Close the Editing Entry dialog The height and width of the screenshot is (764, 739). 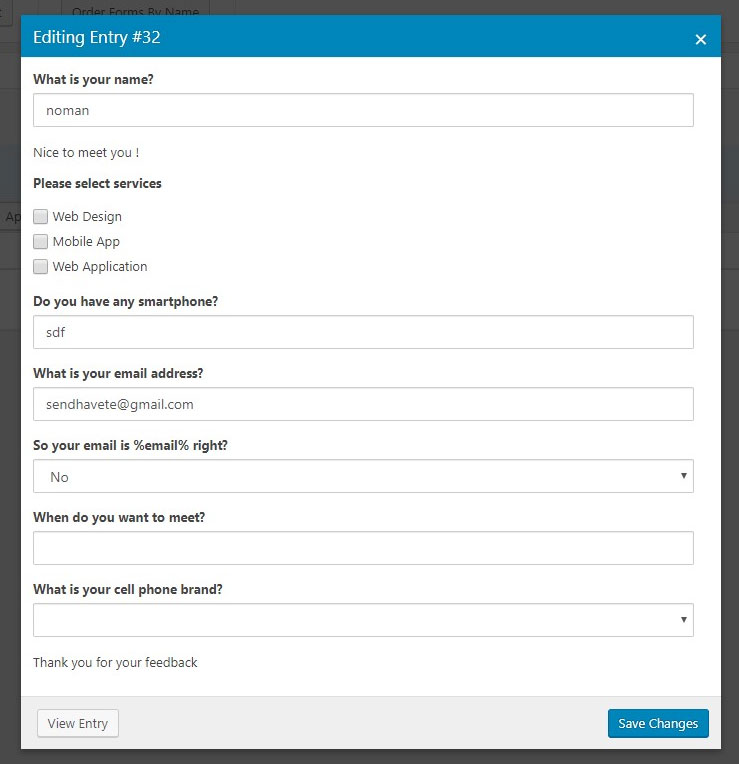700,39
